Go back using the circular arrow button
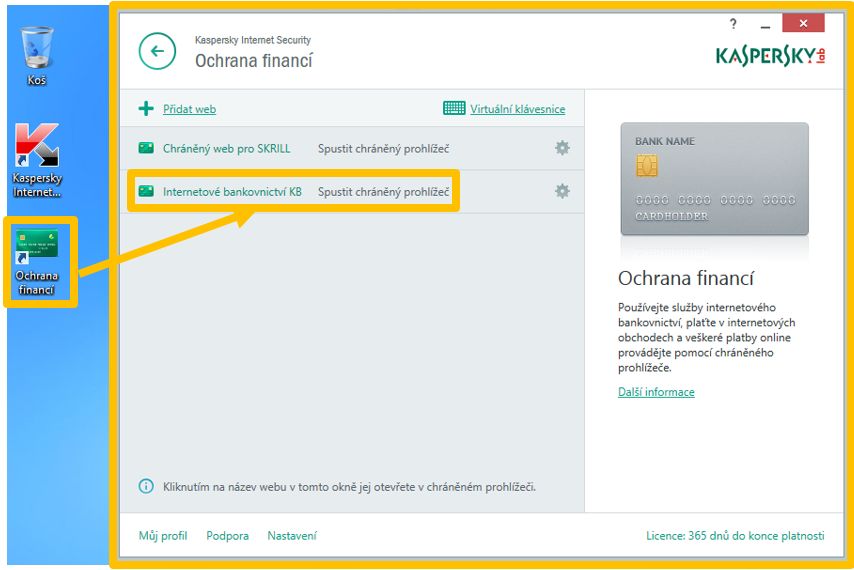The width and height of the screenshot is (854, 570). [157, 51]
